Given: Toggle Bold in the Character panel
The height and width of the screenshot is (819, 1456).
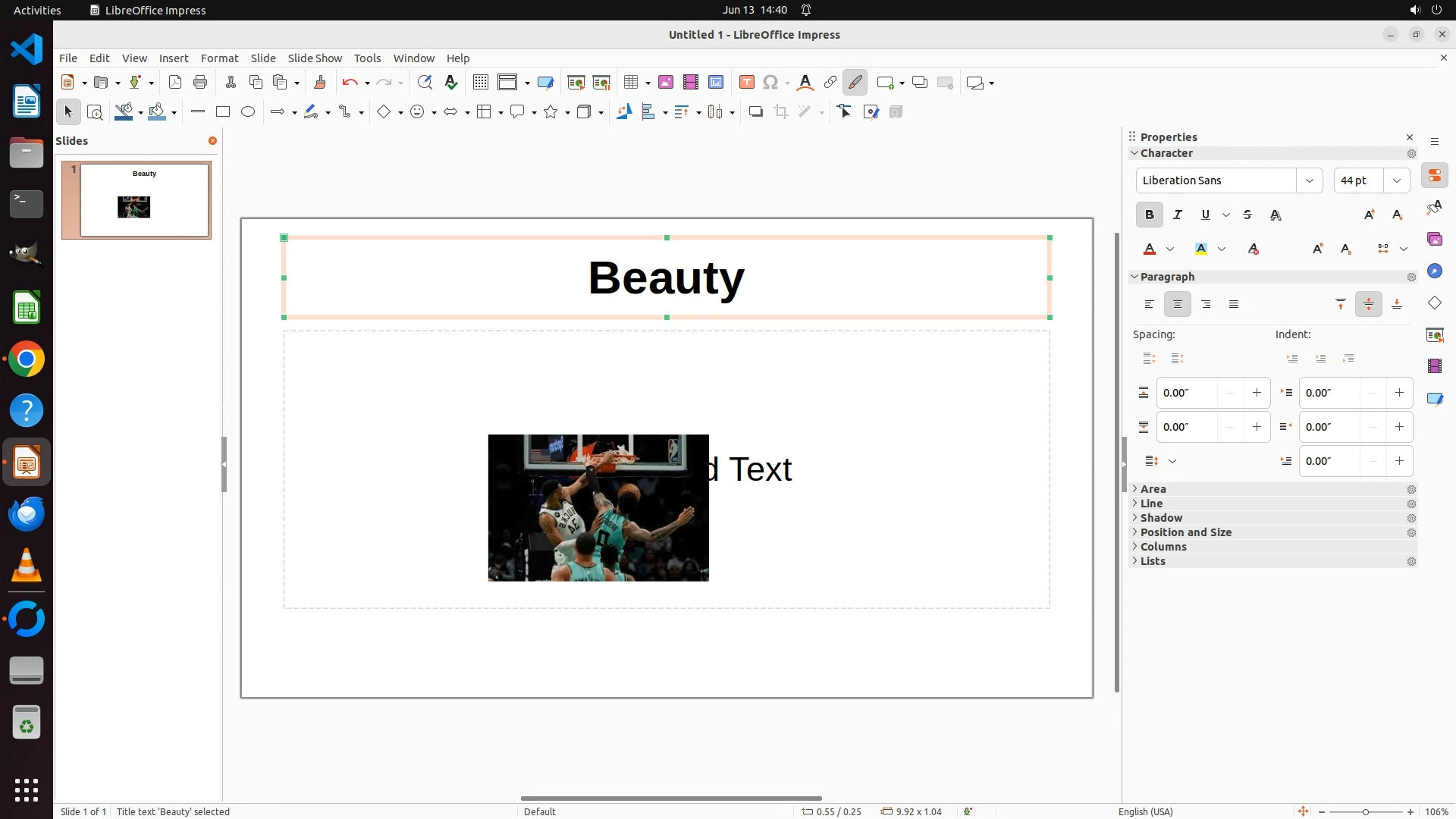Looking at the screenshot, I should [1149, 215].
